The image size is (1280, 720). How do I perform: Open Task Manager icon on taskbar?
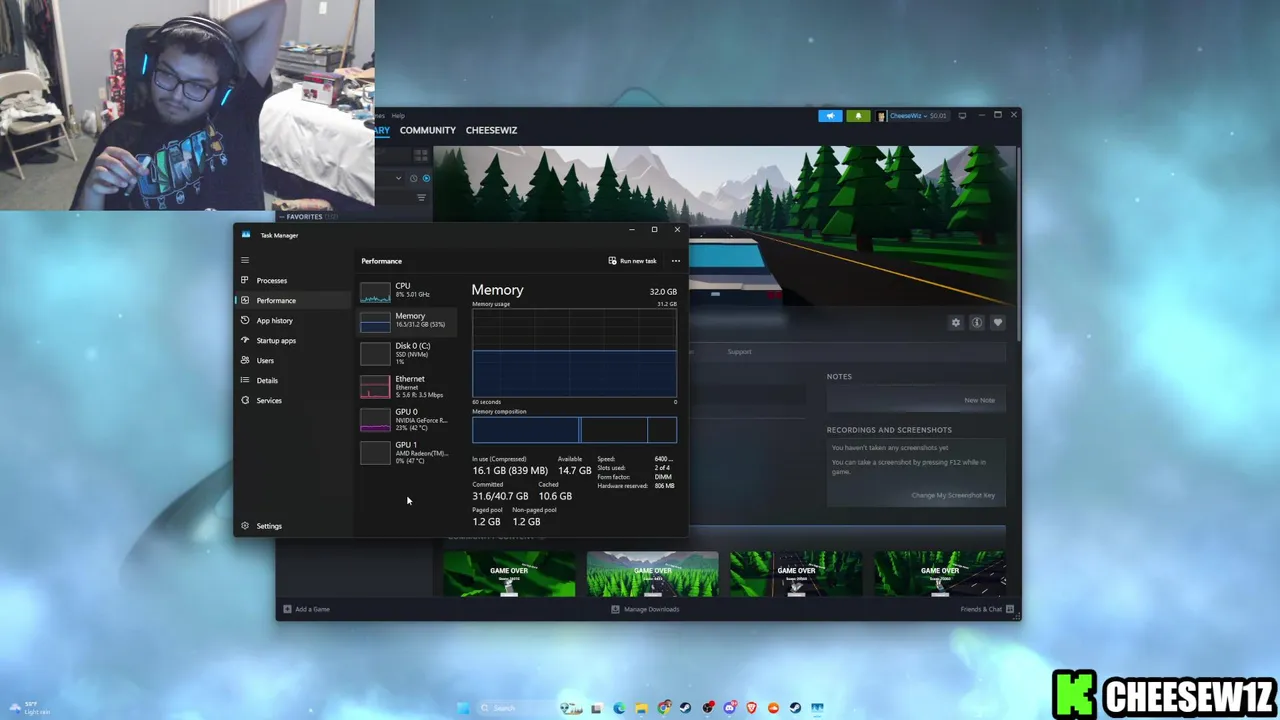point(817,708)
